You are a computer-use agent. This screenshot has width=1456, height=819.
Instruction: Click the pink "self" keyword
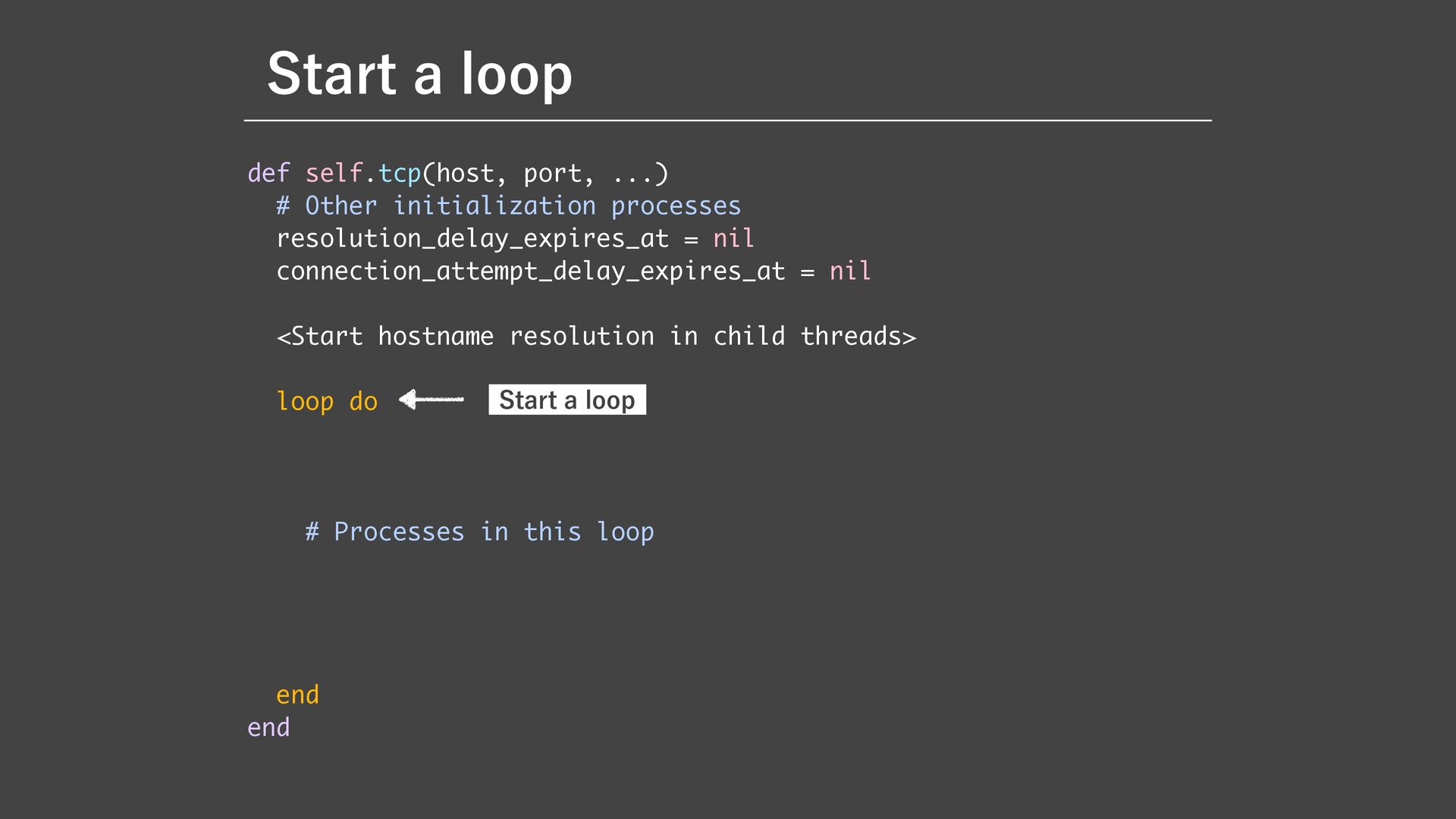click(334, 174)
